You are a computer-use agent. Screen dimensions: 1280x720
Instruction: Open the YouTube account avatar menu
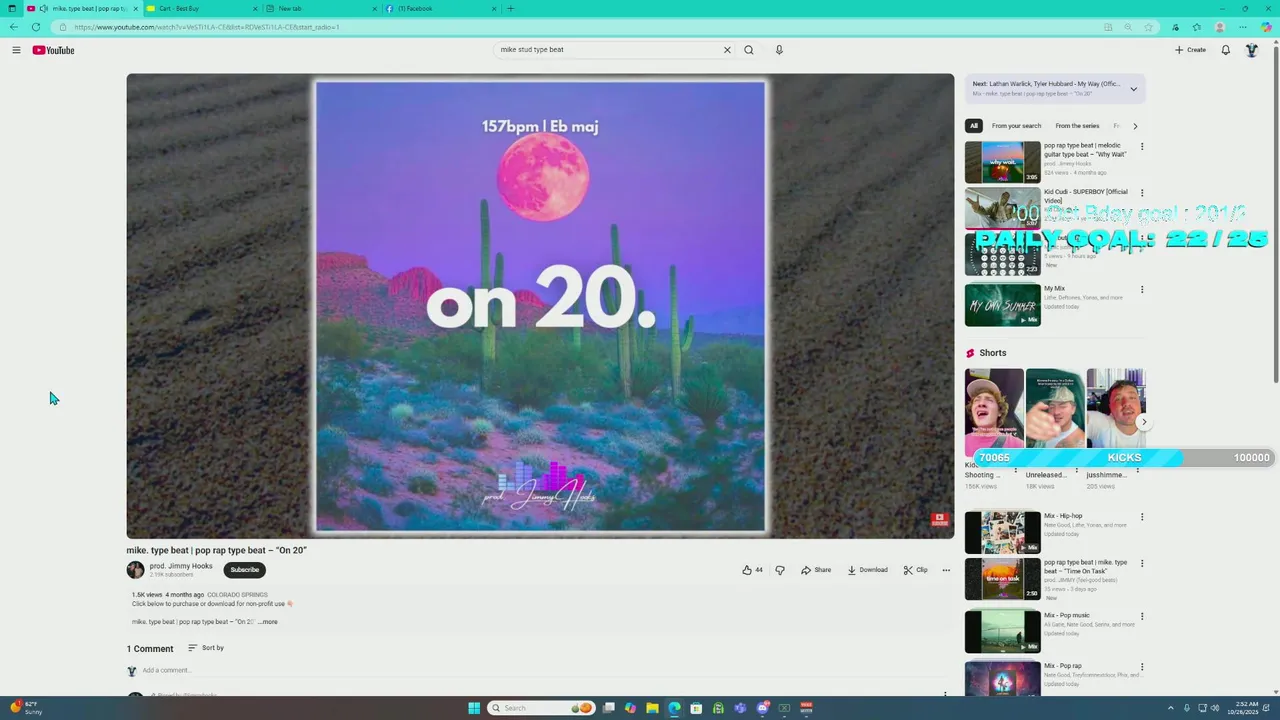[x=1251, y=50]
